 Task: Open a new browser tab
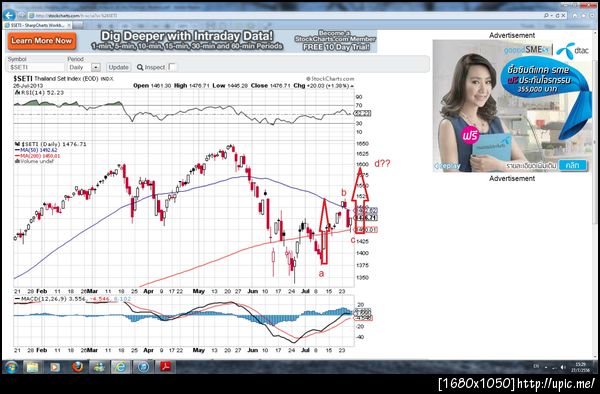click(78, 25)
